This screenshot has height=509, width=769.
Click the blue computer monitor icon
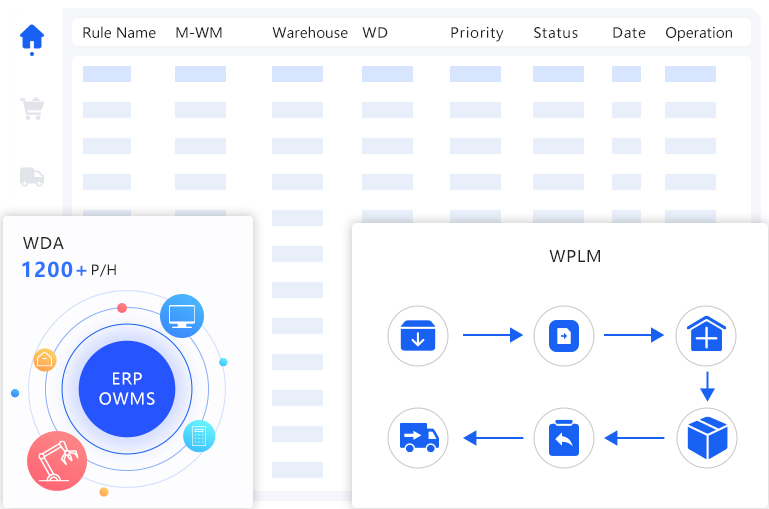click(x=182, y=316)
